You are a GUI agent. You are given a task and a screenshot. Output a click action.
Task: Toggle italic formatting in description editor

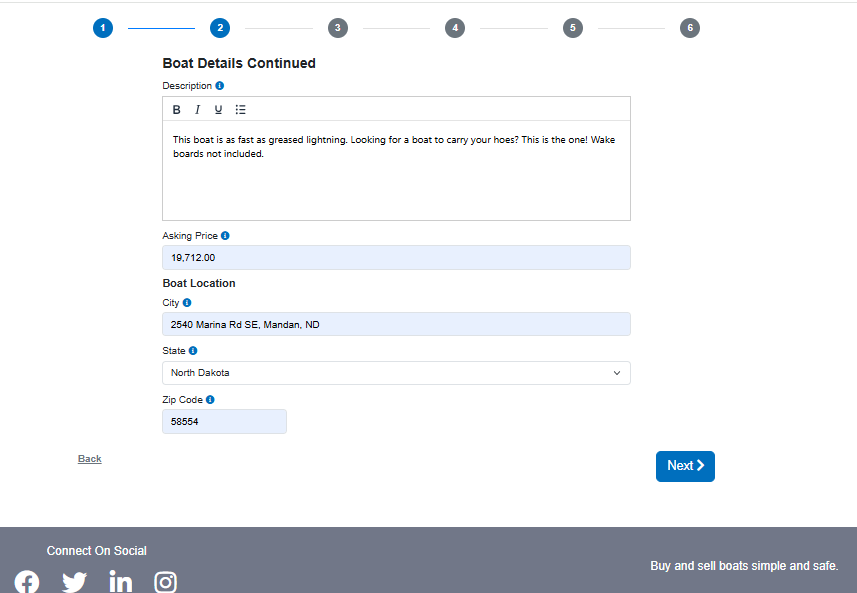pos(198,110)
